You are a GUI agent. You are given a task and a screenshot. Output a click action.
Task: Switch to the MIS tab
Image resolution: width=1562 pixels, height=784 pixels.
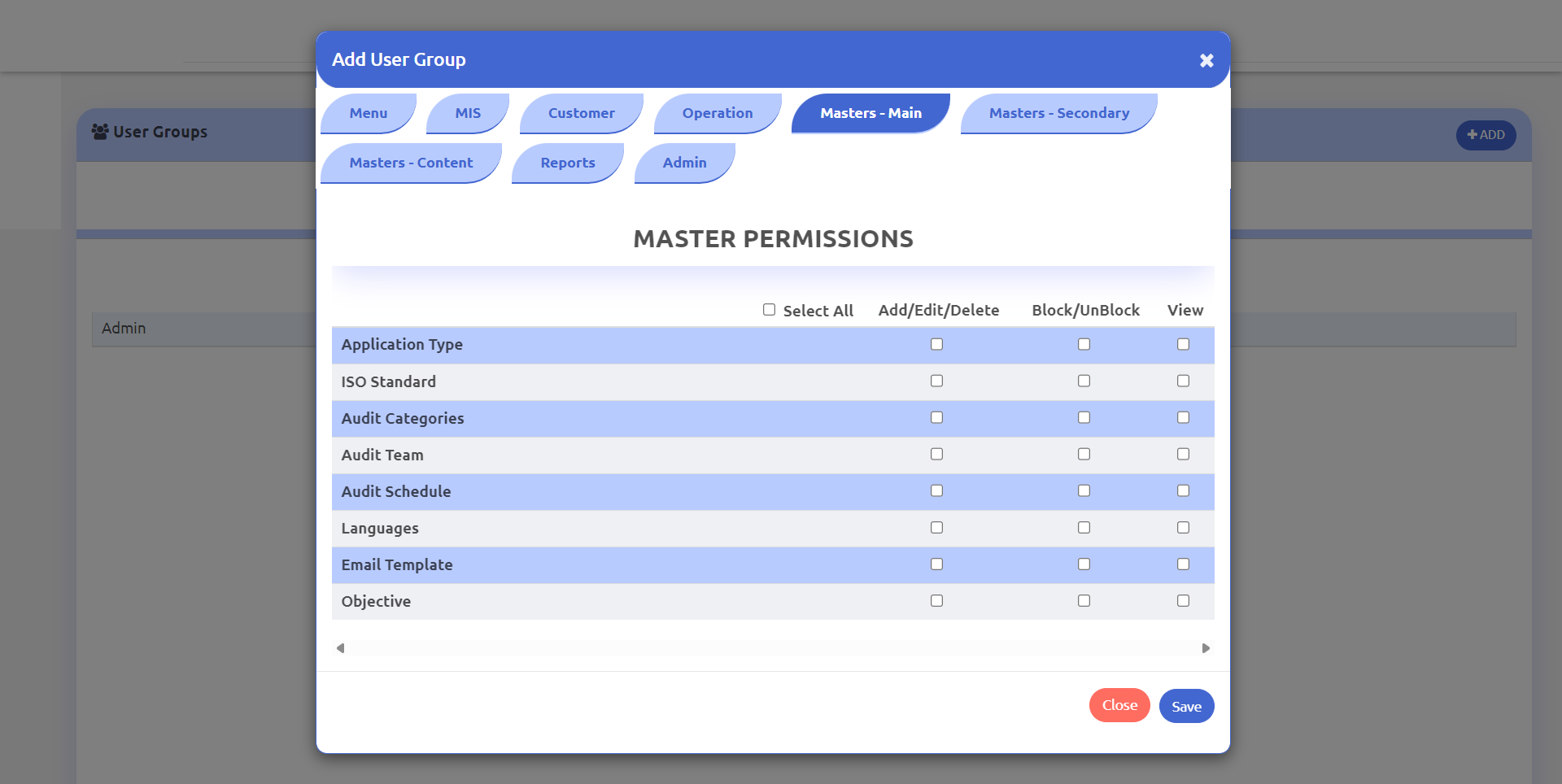[468, 113]
